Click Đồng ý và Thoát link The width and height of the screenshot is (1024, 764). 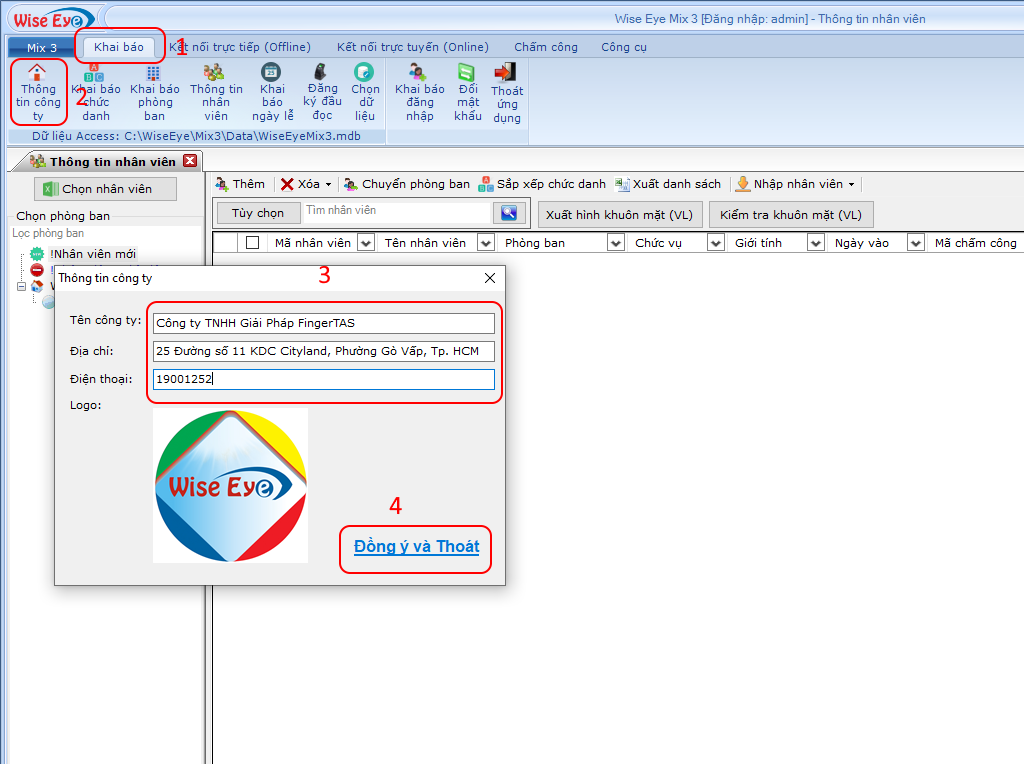pyautogui.click(x=416, y=547)
